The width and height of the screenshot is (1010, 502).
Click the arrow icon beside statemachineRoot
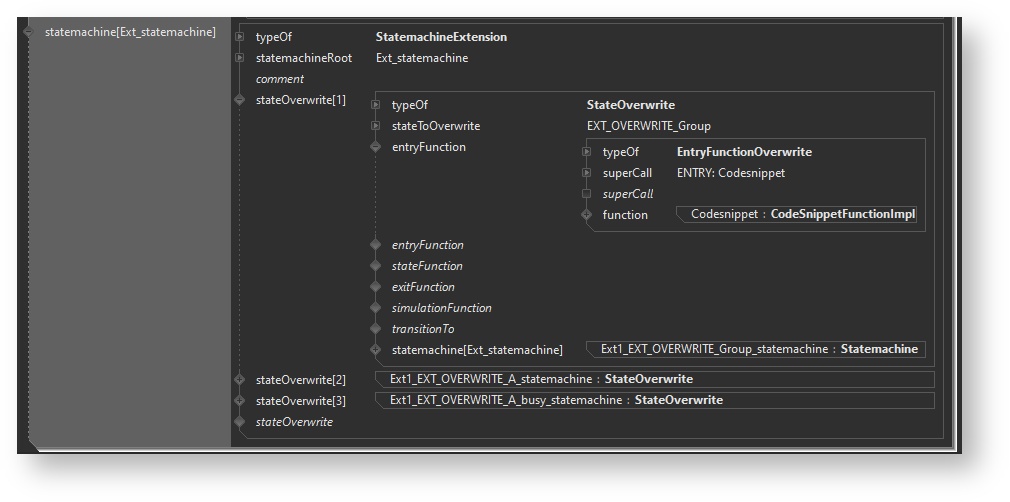(x=239, y=58)
